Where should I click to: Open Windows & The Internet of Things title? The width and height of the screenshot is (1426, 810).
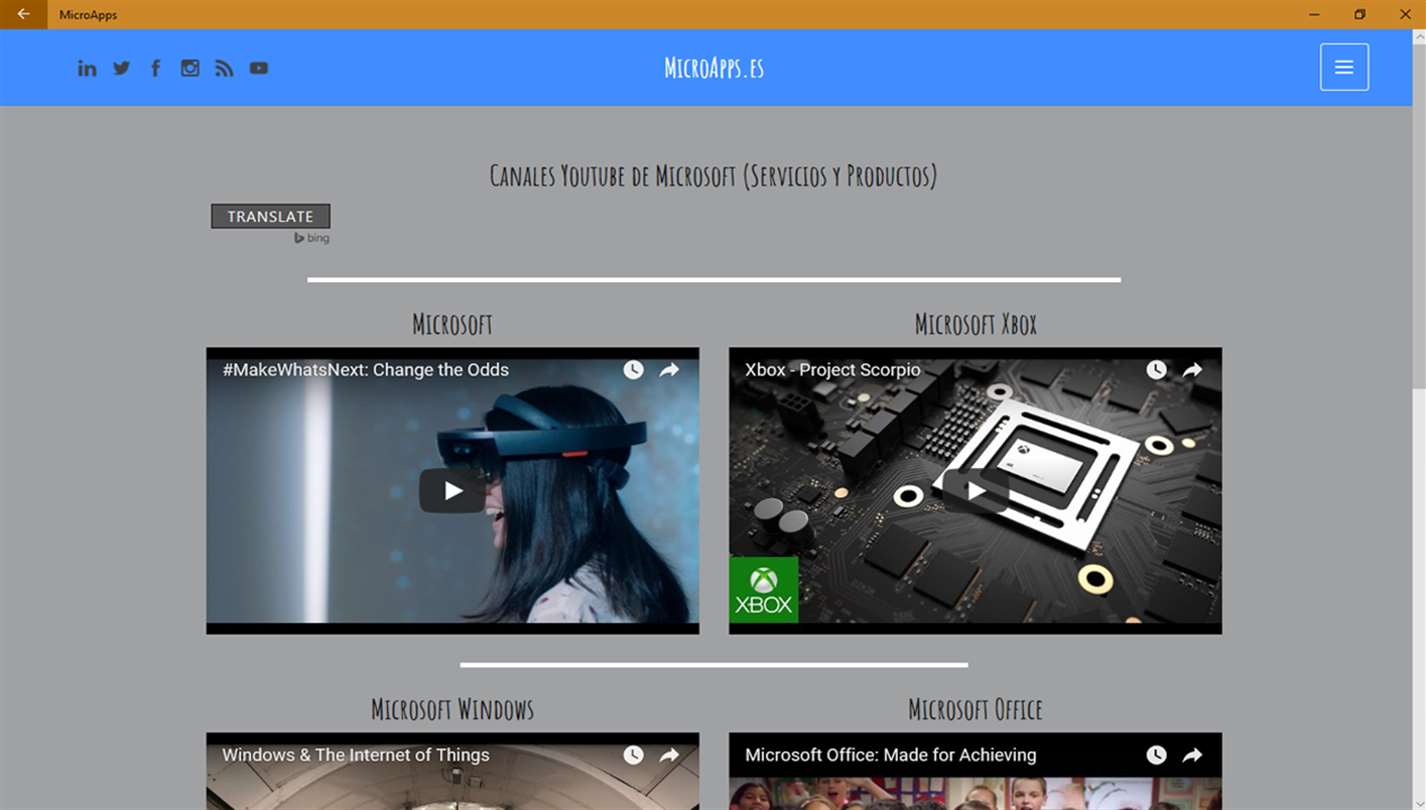coord(356,755)
